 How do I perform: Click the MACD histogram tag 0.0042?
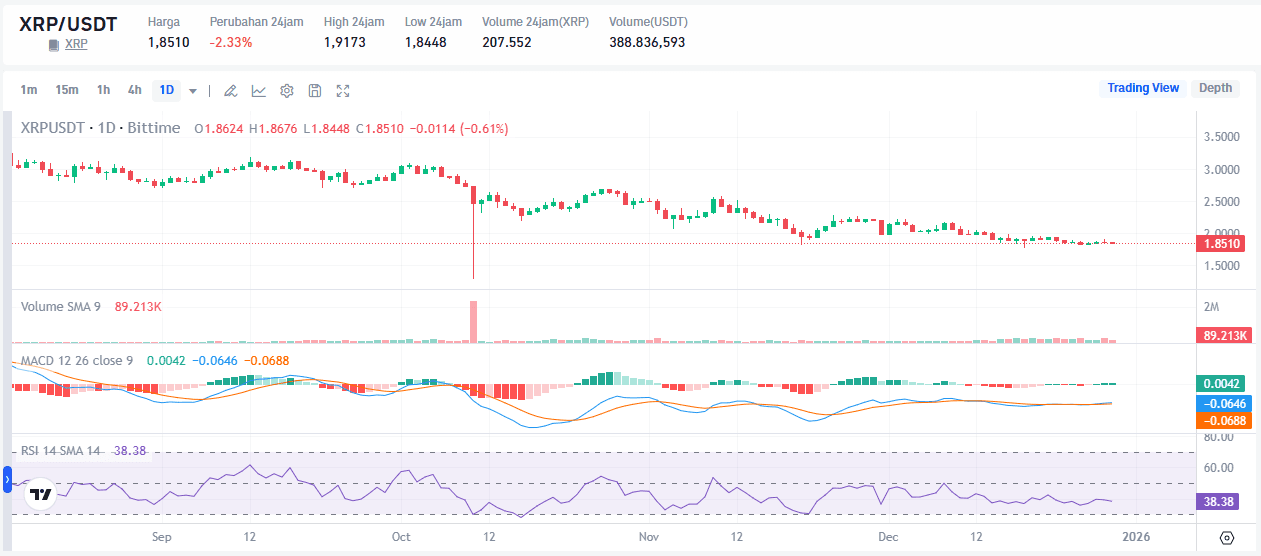point(1222,383)
